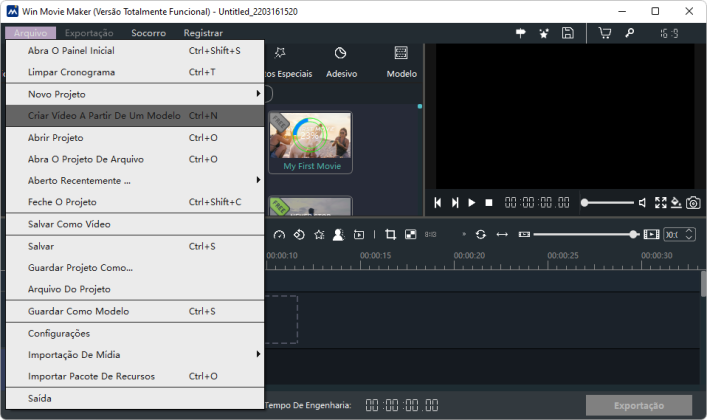The image size is (707, 420).
Task: Mute the preview volume speaker
Action: pos(643,203)
